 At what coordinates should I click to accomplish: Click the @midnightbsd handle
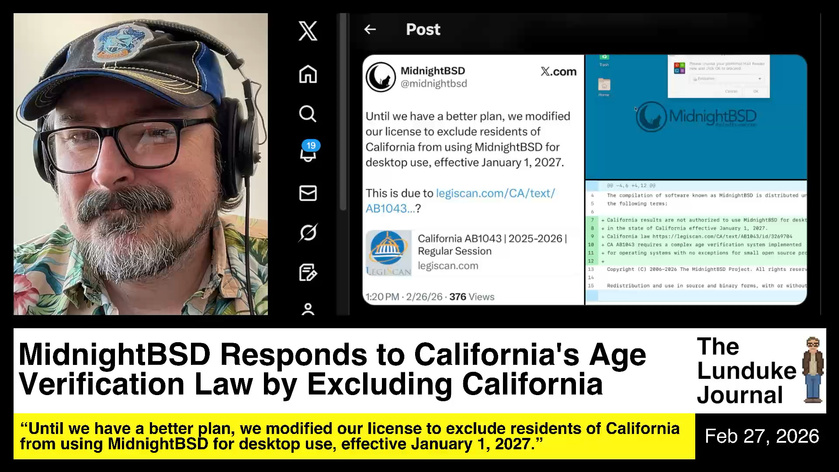[434, 84]
